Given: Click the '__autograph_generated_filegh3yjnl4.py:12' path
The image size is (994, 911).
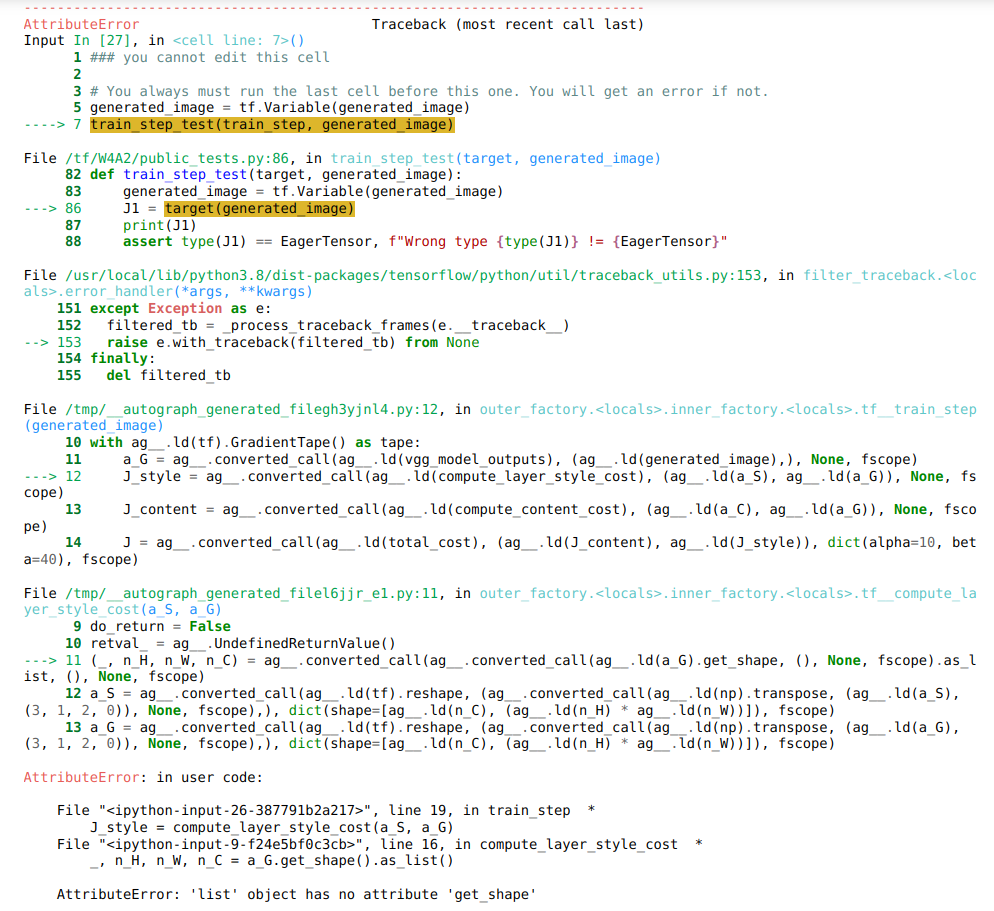Looking at the screenshot, I should pos(251,410).
